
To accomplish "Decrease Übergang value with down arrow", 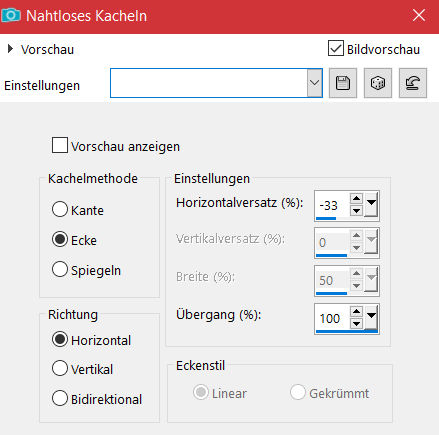I will pos(356,323).
